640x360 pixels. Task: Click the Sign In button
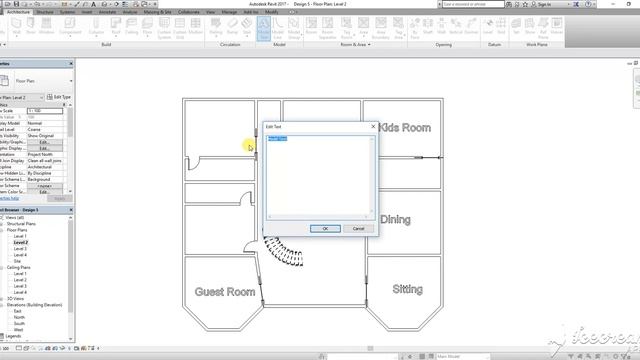click(541, 4)
